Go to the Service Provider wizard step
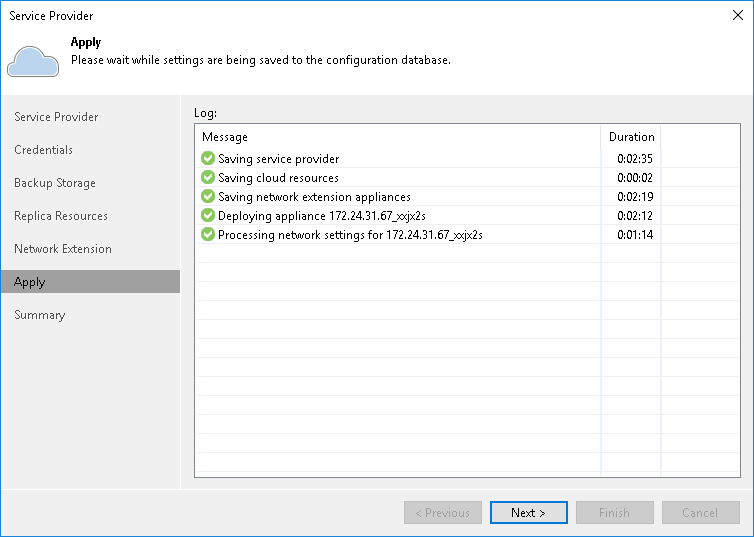The image size is (754, 537). 56,117
